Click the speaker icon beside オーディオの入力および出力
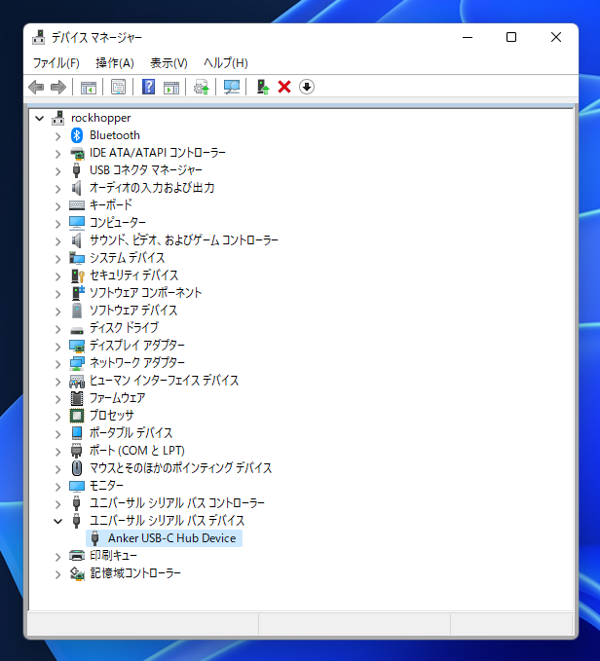This screenshot has width=600, height=661. pyautogui.click(x=76, y=188)
